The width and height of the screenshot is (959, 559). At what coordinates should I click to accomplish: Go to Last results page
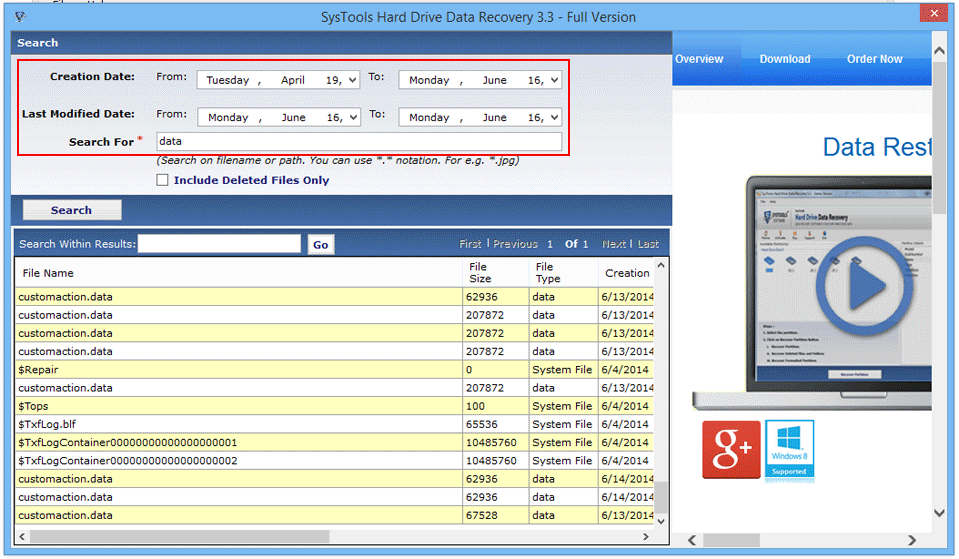point(648,244)
